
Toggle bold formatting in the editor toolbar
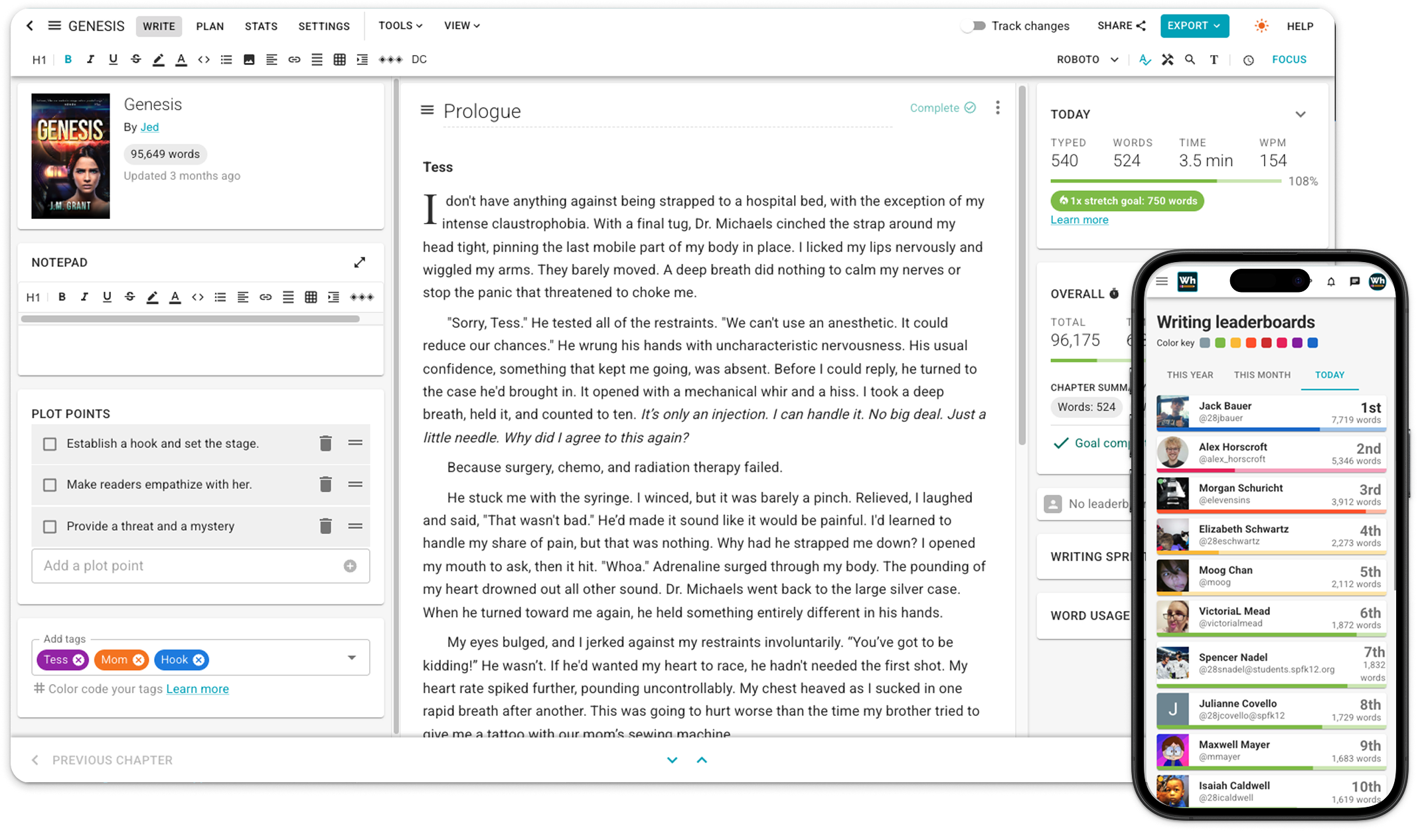tap(67, 59)
